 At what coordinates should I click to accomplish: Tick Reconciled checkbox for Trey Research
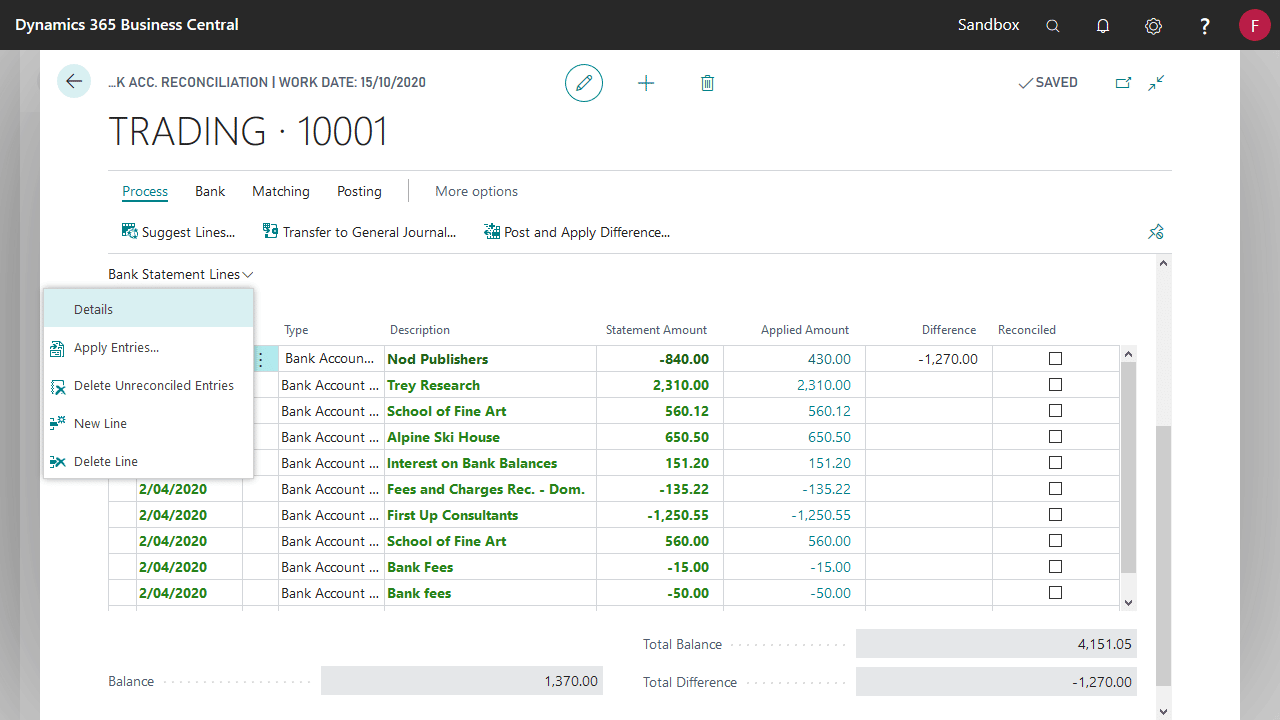(1055, 385)
